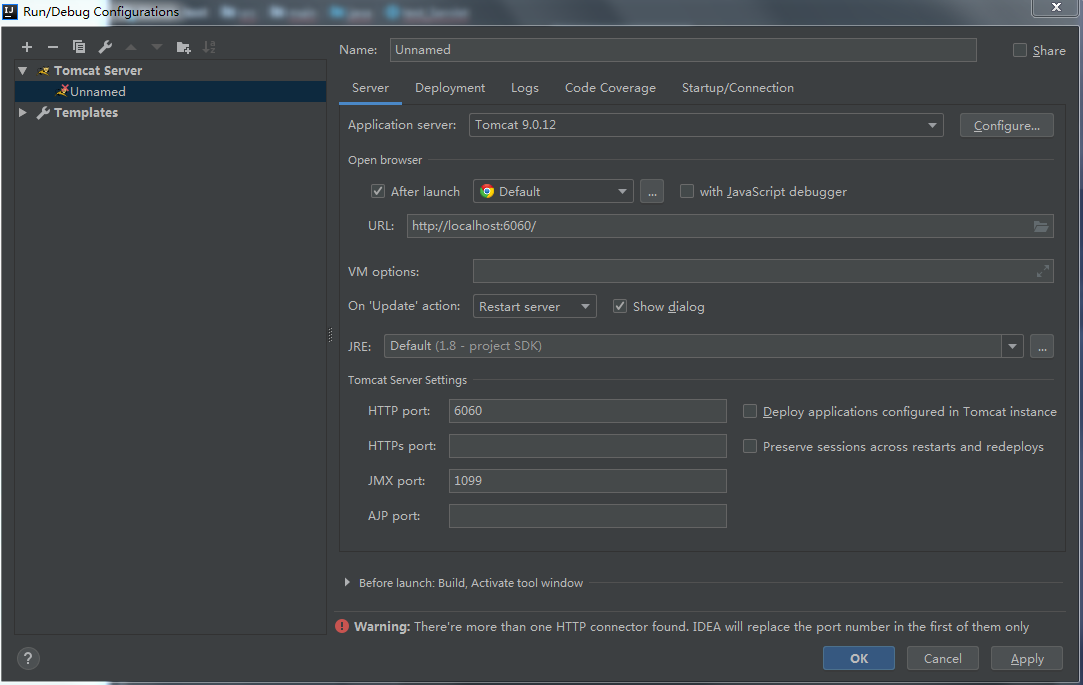This screenshot has width=1083, height=685.
Task: Click the Configure... button
Action: [1006, 125]
